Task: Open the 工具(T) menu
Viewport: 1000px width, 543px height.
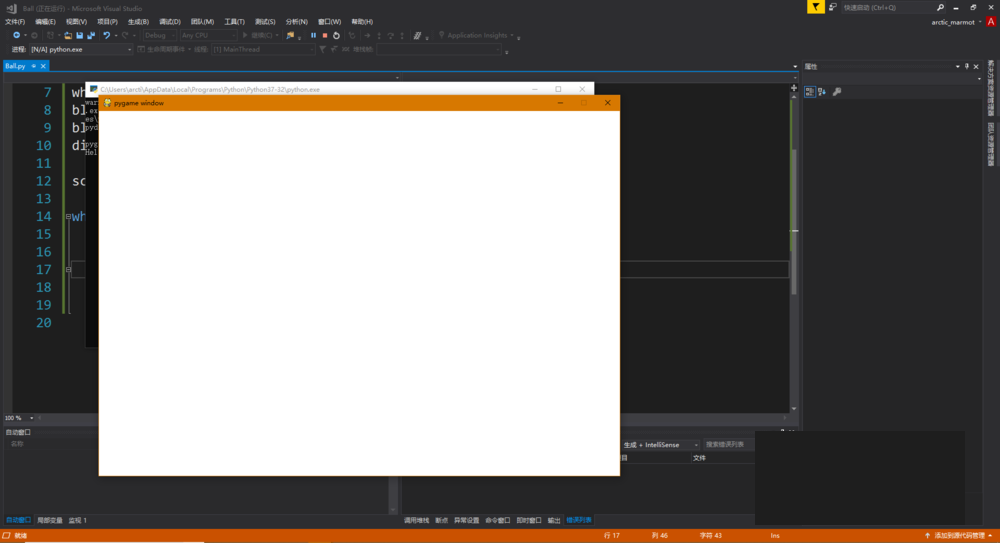Action: tap(234, 22)
